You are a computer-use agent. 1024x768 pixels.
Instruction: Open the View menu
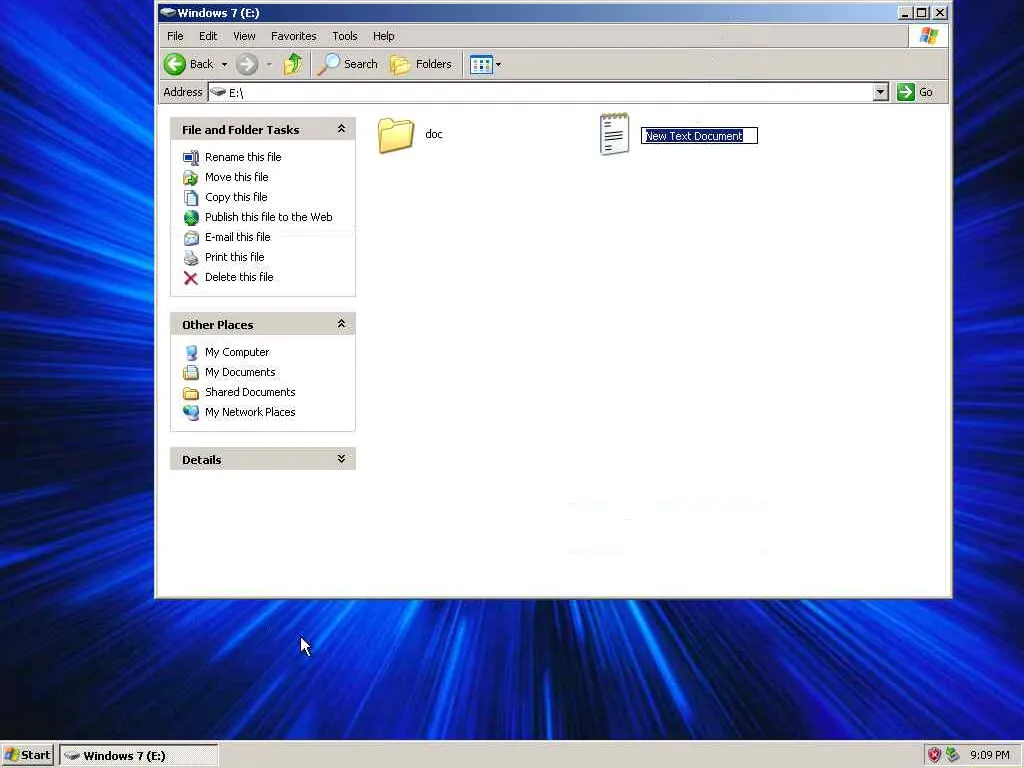(x=244, y=36)
